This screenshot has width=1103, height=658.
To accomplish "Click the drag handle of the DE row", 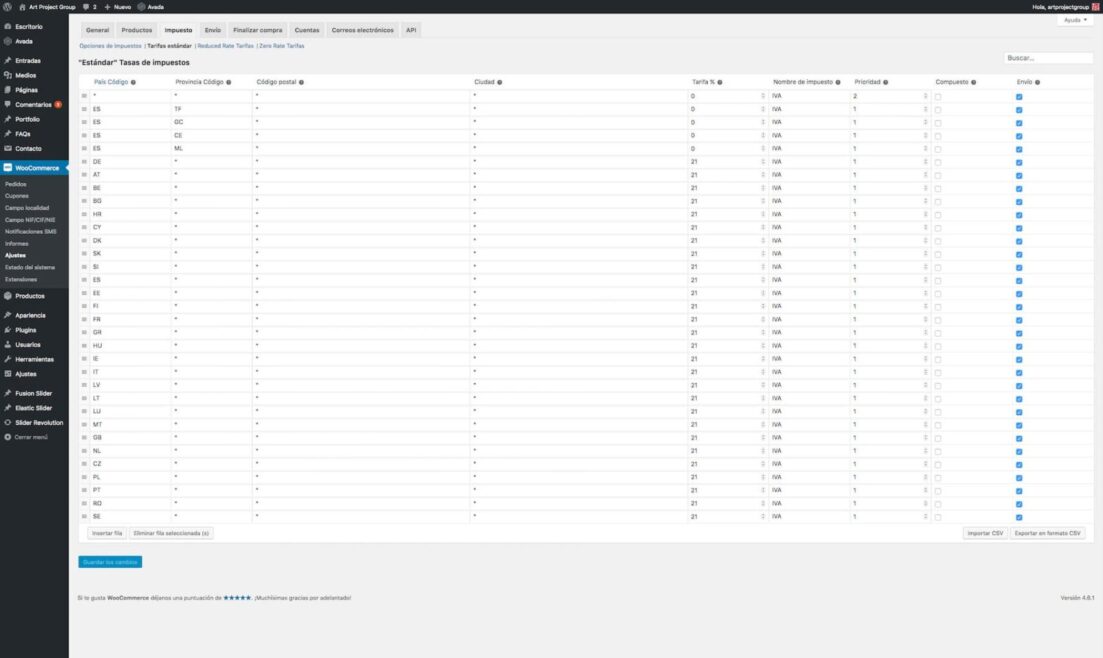I will (84, 162).
